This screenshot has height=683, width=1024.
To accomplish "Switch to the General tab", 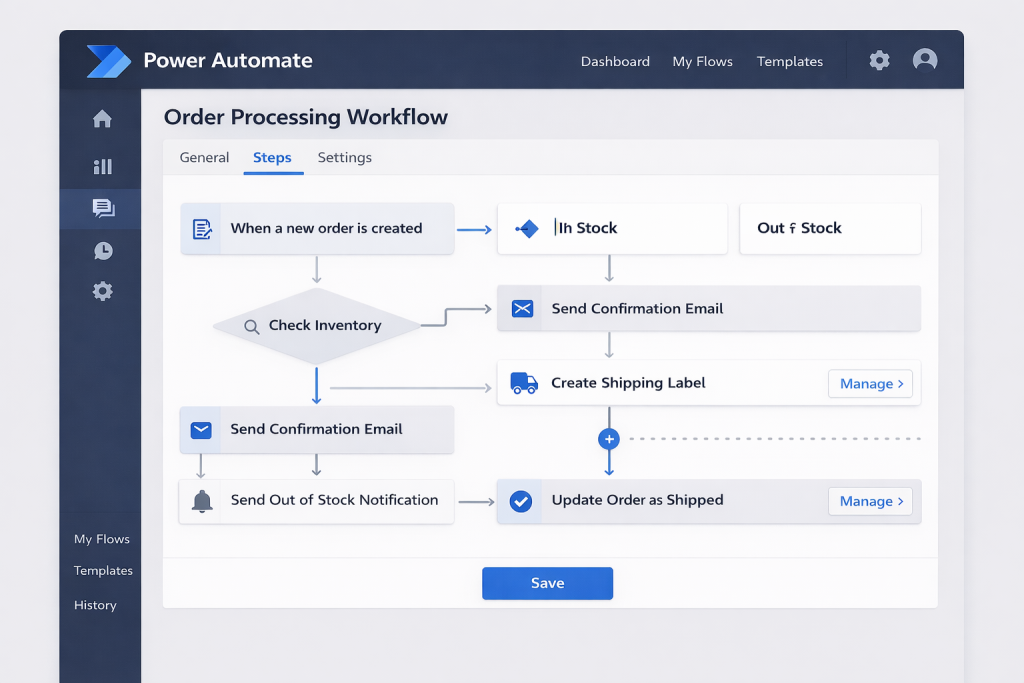I will pyautogui.click(x=204, y=158).
